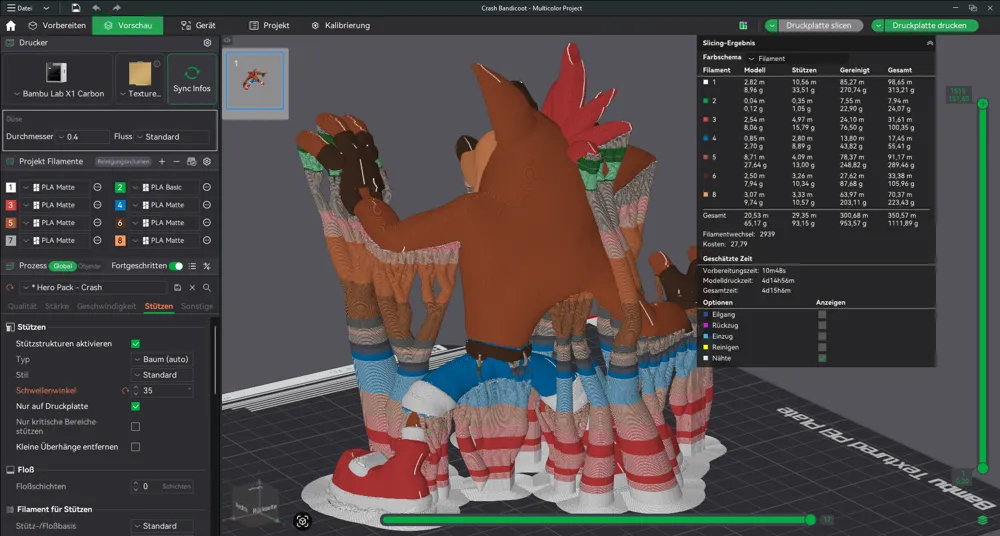Switch to the Vorbereiten tab
This screenshot has width=1000, height=536.
click(x=57, y=26)
